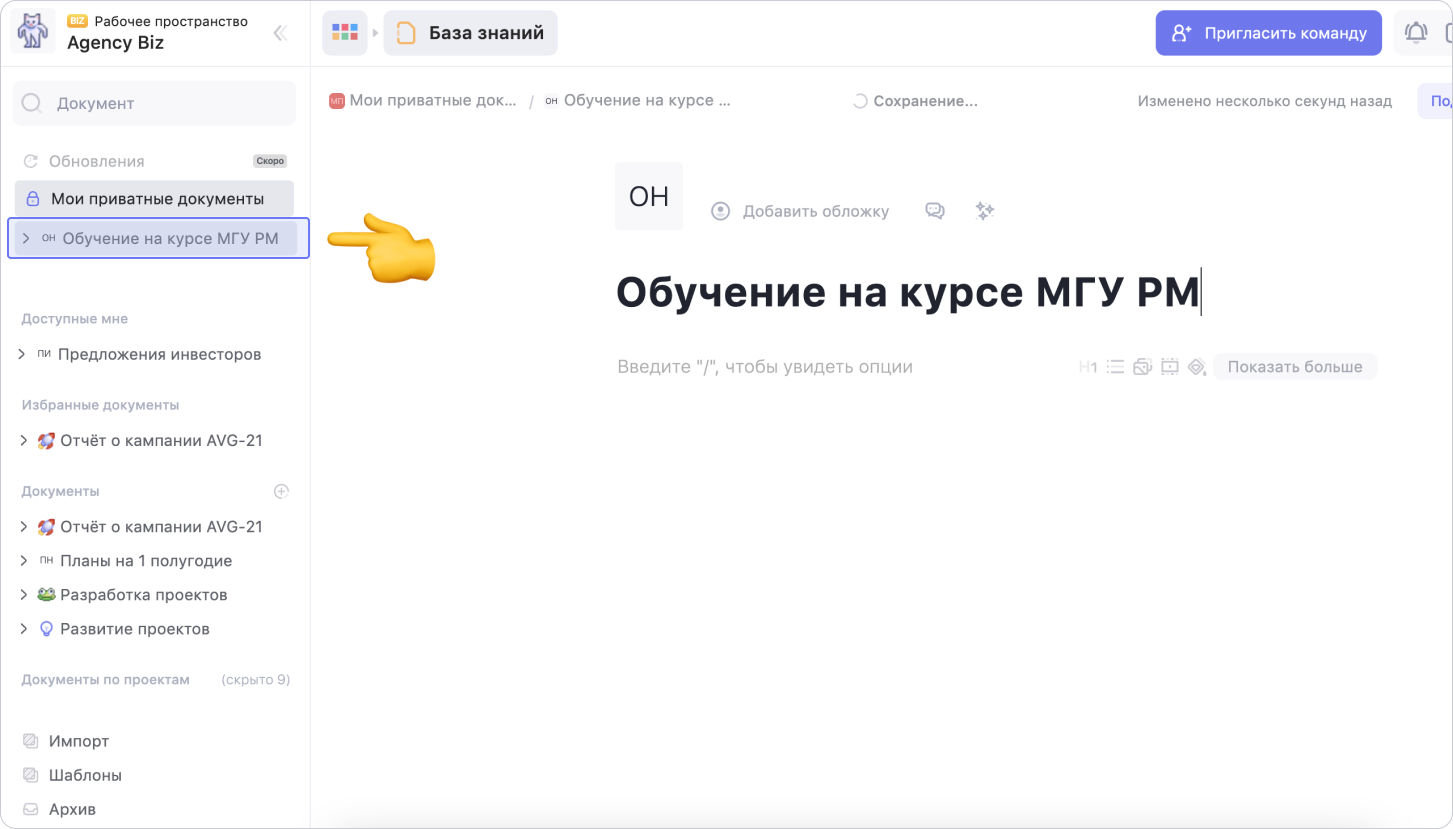Expand 'Предложения инвесторов' tree item
The image size is (1453, 829).
(x=24, y=354)
